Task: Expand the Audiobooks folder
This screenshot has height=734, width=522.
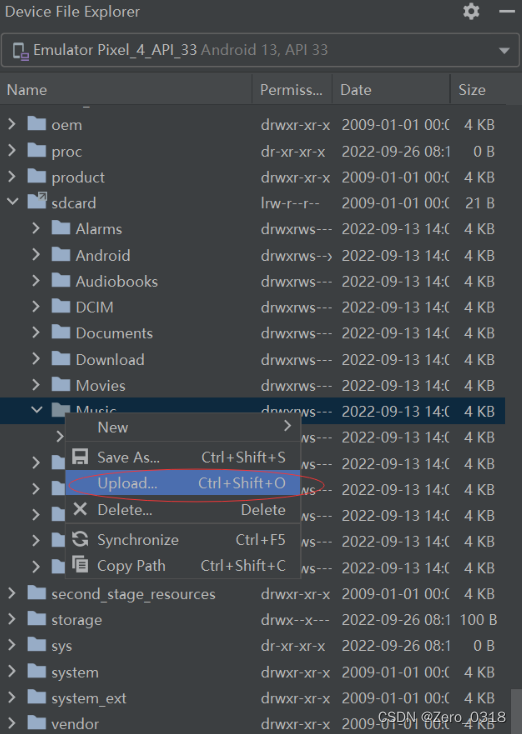Action: pyautogui.click(x=36, y=280)
